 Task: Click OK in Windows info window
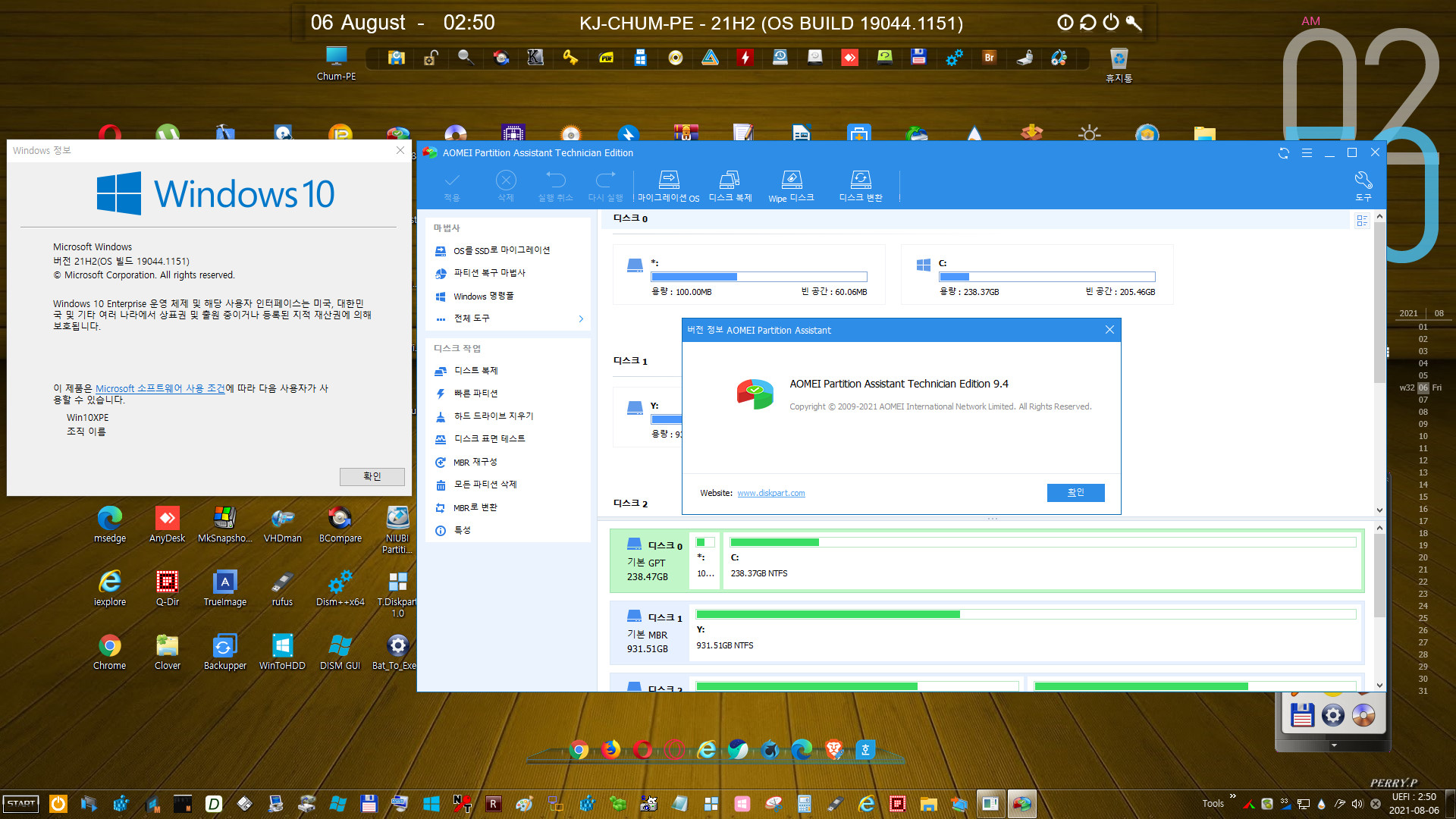[372, 476]
